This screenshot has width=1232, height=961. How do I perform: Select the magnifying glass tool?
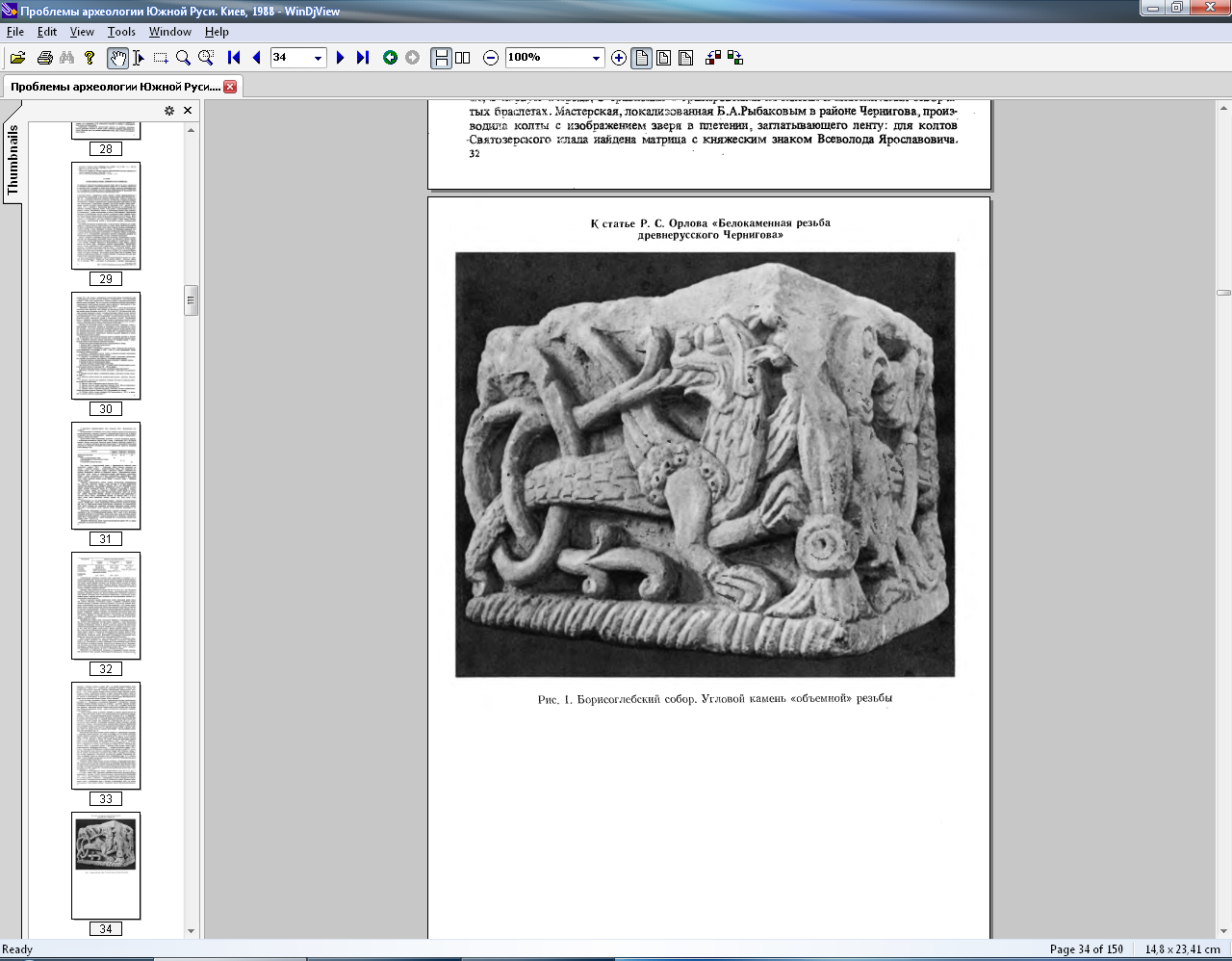pos(183,58)
